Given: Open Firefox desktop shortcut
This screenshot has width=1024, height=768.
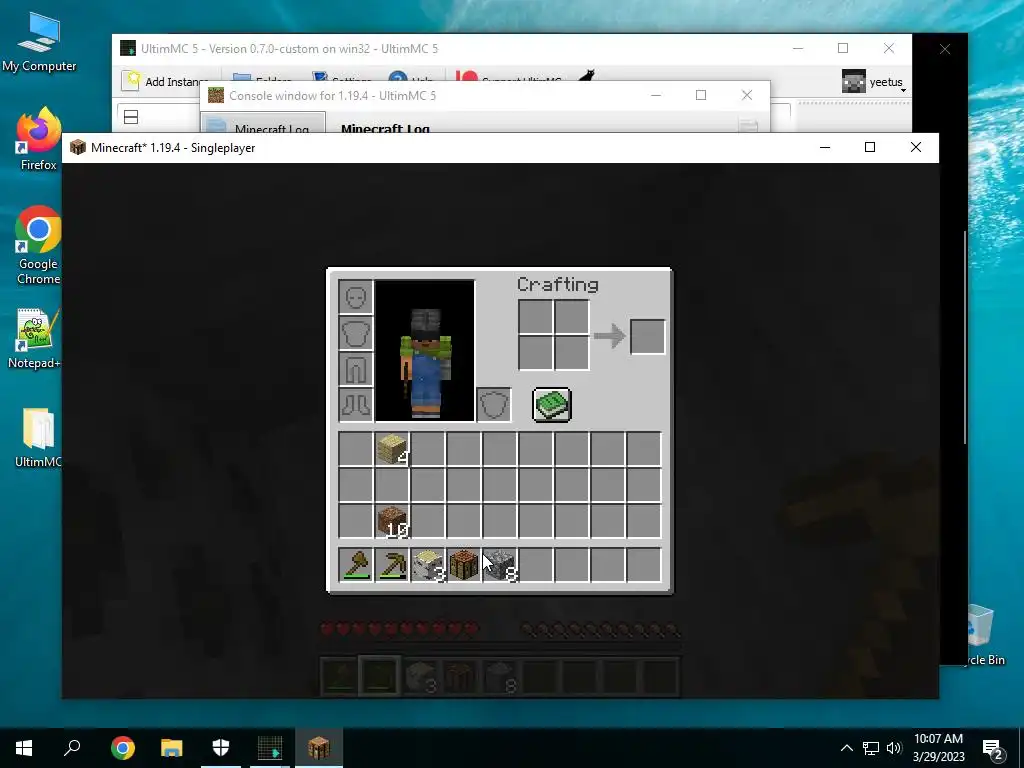Looking at the screenshot, I should tap(39, 139).
